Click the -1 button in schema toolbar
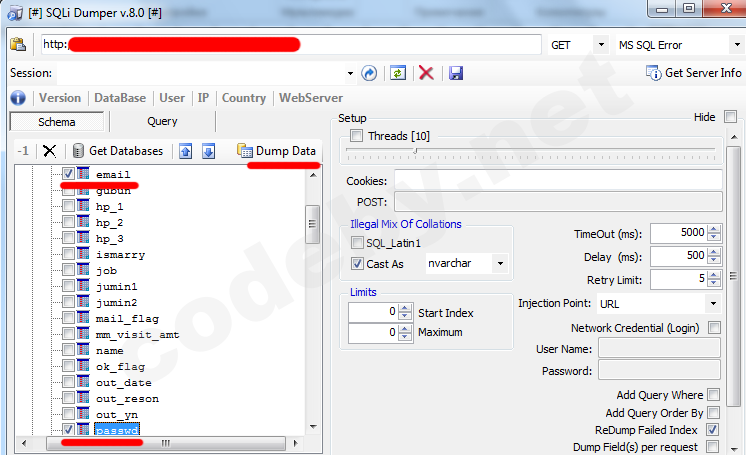Image resolution: width=746 pixels, height=455 pixels. coord(23,151)
